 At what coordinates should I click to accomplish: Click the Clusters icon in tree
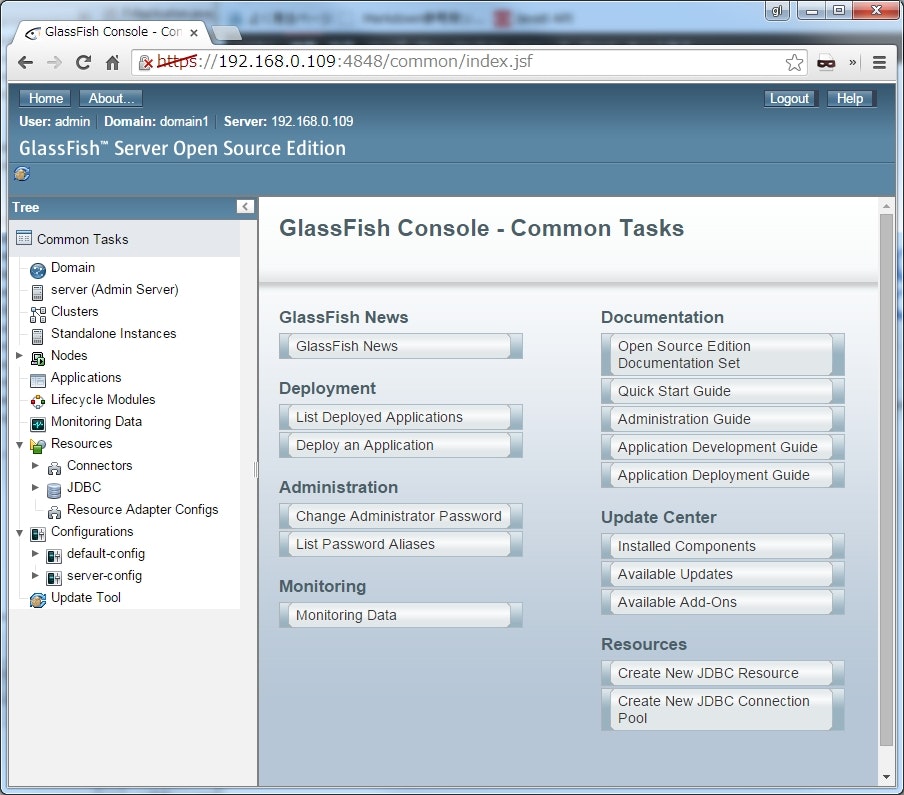[x=38, y=314]
